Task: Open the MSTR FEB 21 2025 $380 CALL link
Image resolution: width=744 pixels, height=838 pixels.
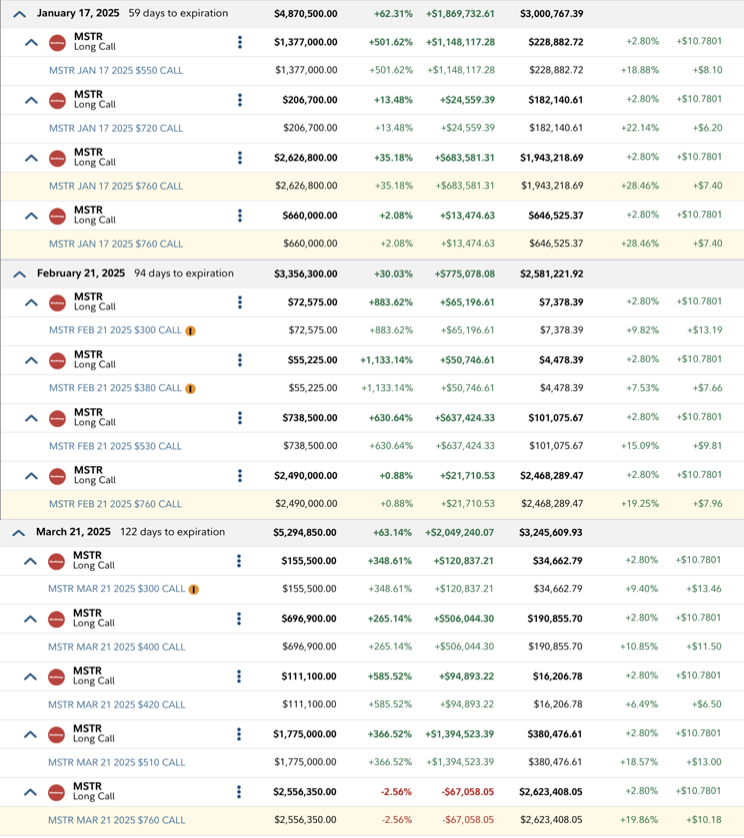Action: [x=115, y=388]
